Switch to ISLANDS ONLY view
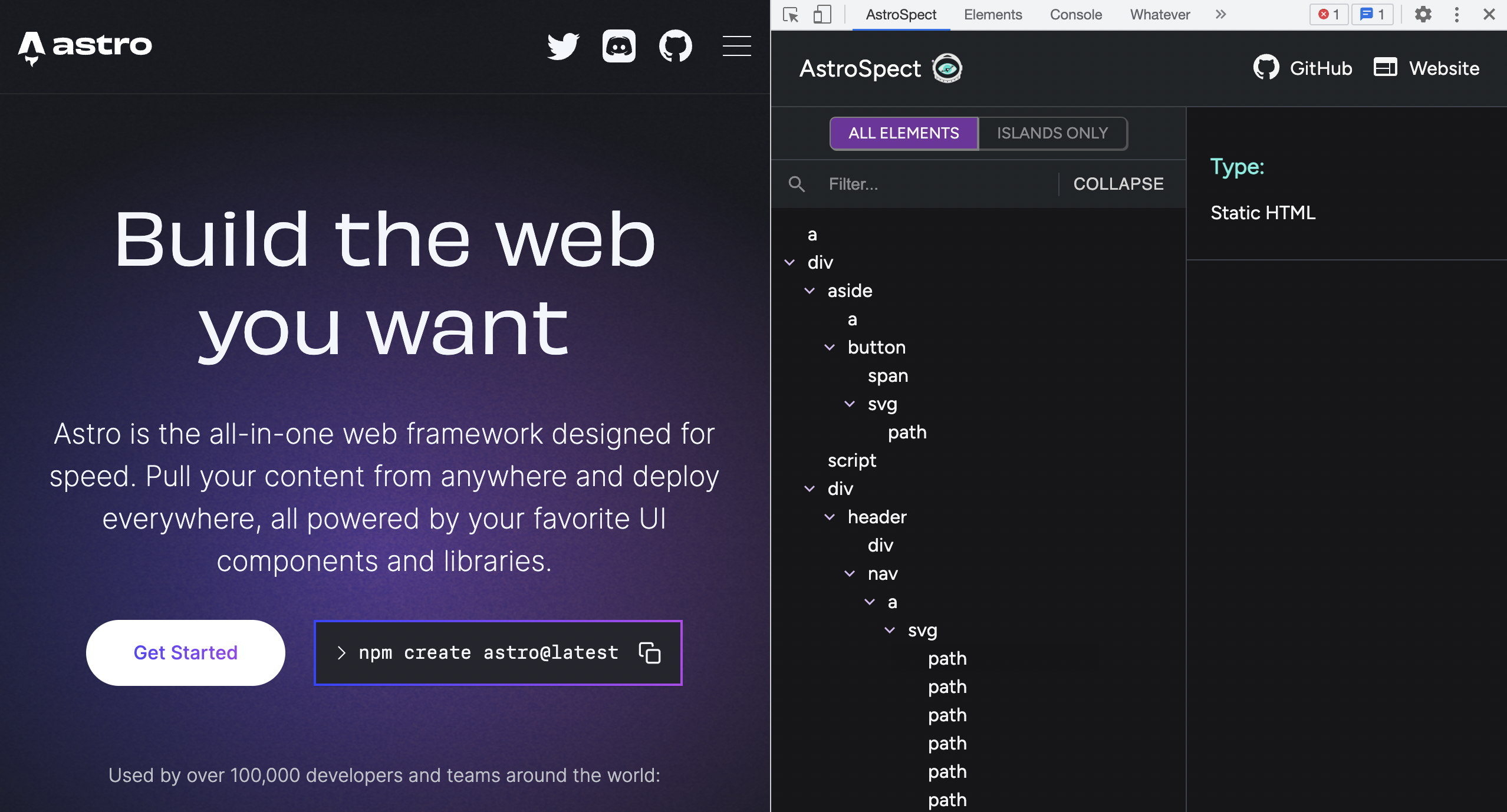1507x812 pixels. pos(1052,133)
